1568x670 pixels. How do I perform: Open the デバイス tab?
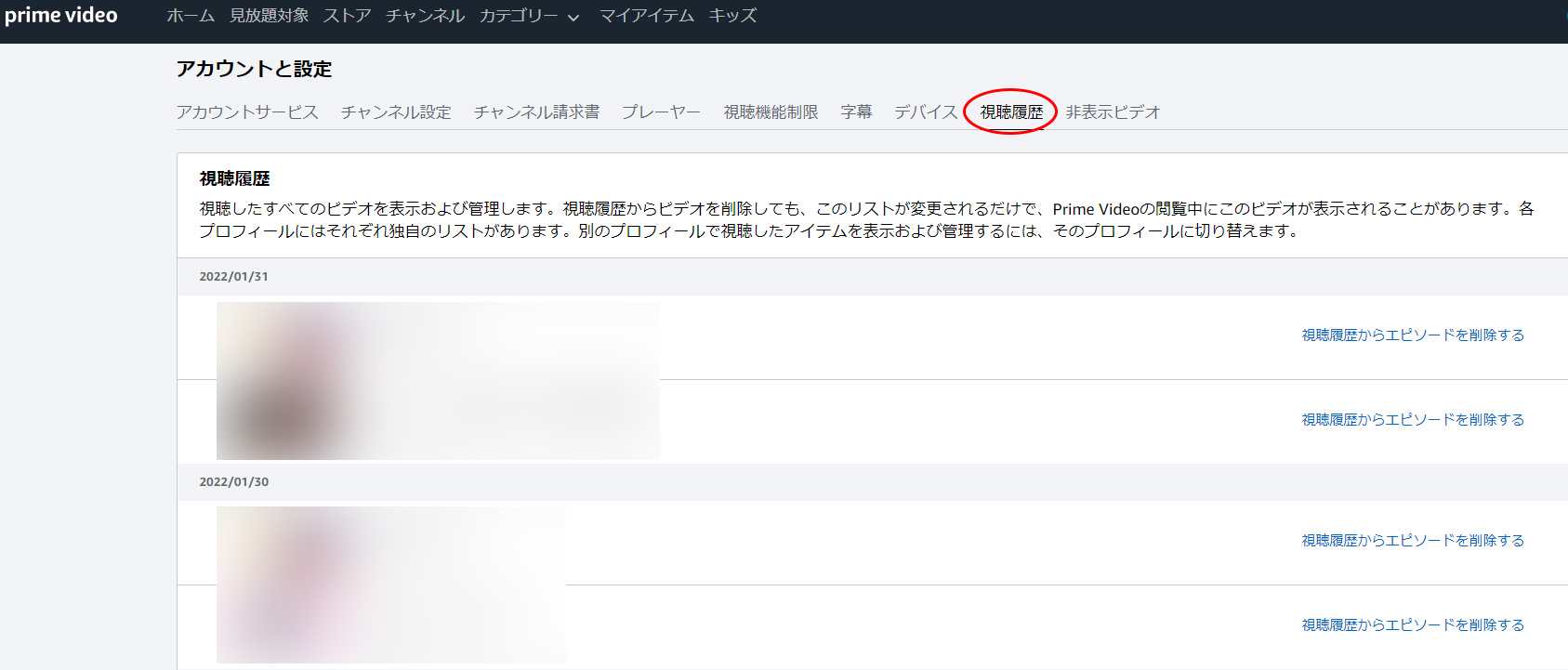tap(926, 112)
